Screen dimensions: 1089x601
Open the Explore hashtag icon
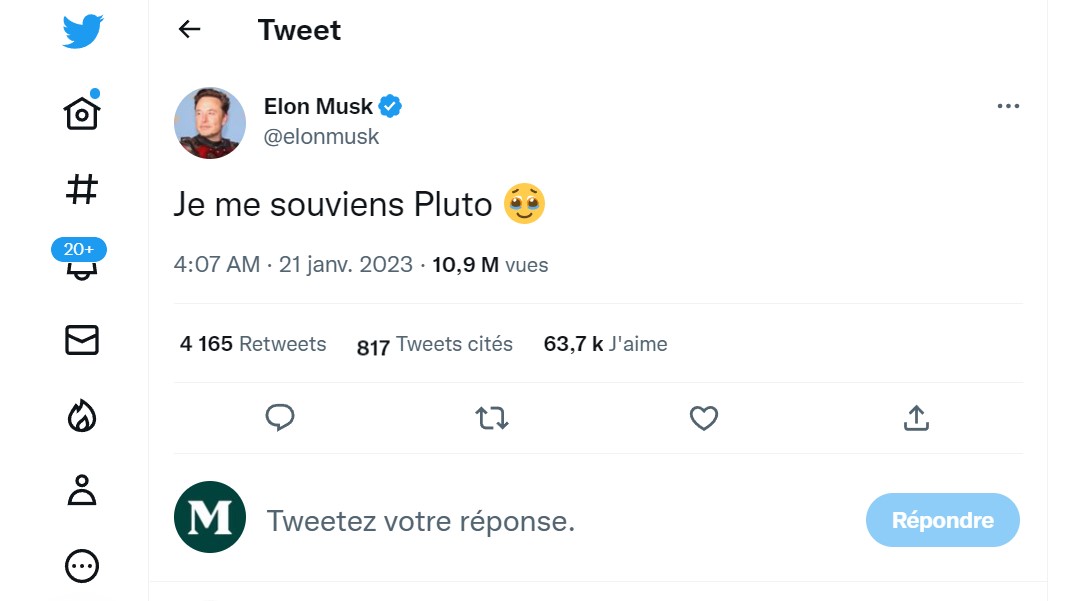click(82, 189)
